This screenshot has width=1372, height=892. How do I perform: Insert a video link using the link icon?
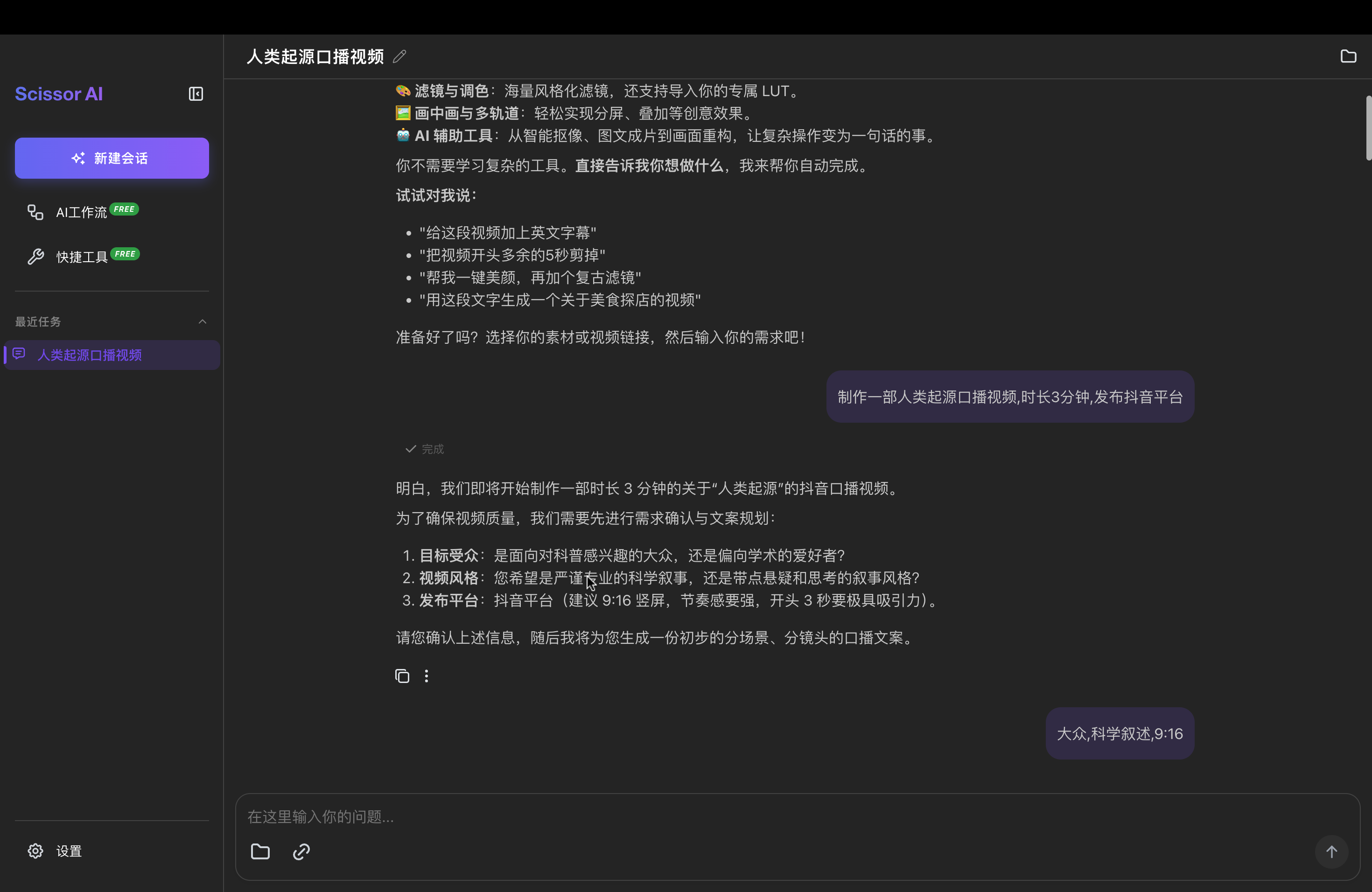pos(301,852)
